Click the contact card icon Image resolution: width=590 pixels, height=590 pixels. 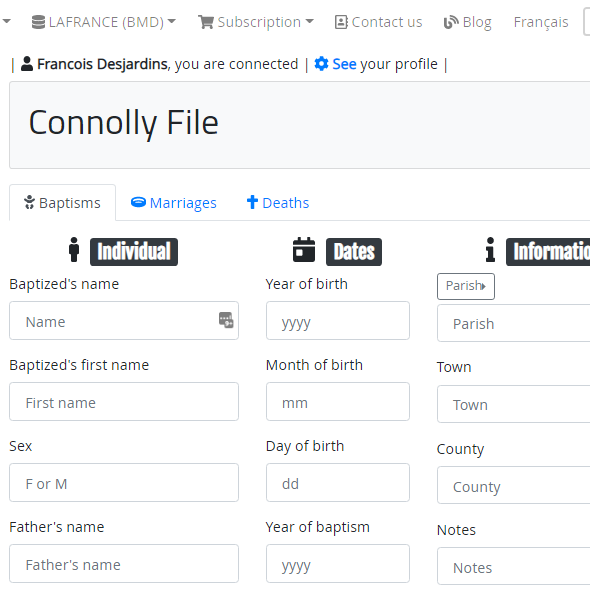point(341,22)
